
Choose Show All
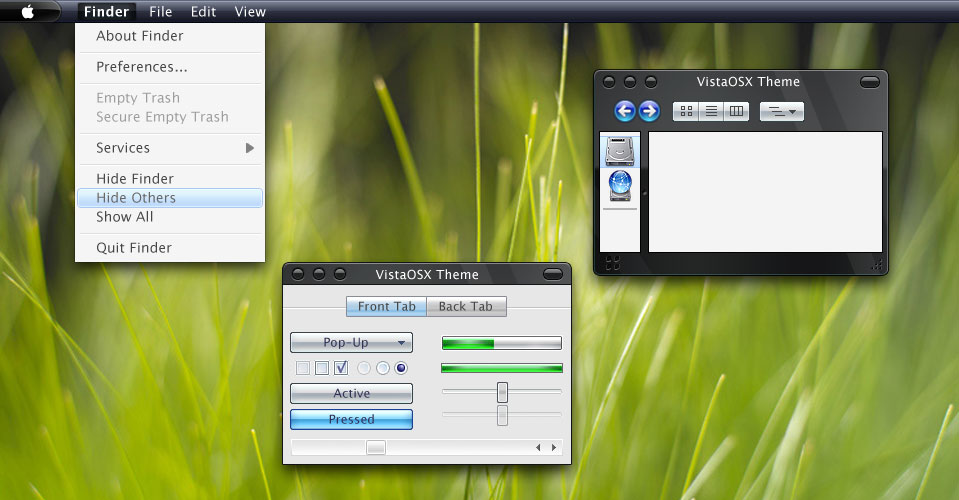pyautogui.click(x=170, y=216)
